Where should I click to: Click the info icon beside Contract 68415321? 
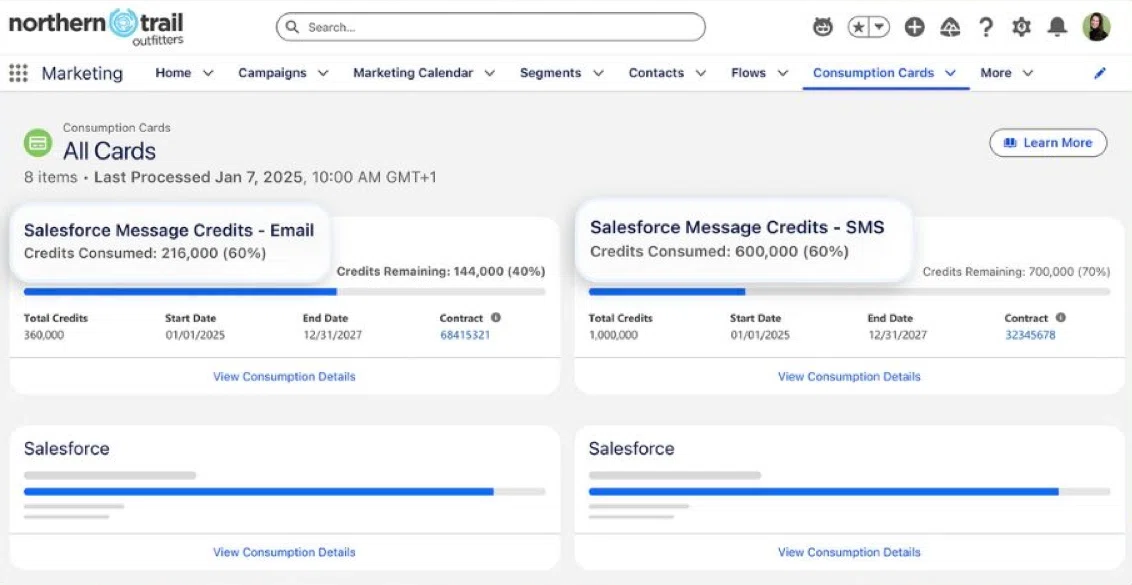(x=496, y=317)
